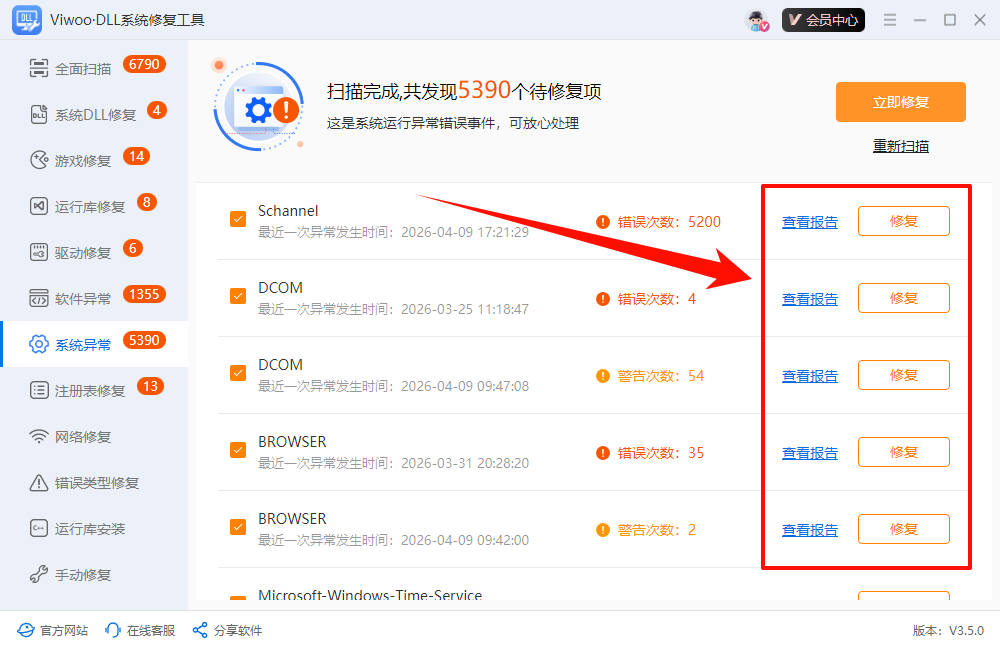Click the user avatar icon in title bar
This screenshot has height=650, width=1000.
click(x=757, y=20)
